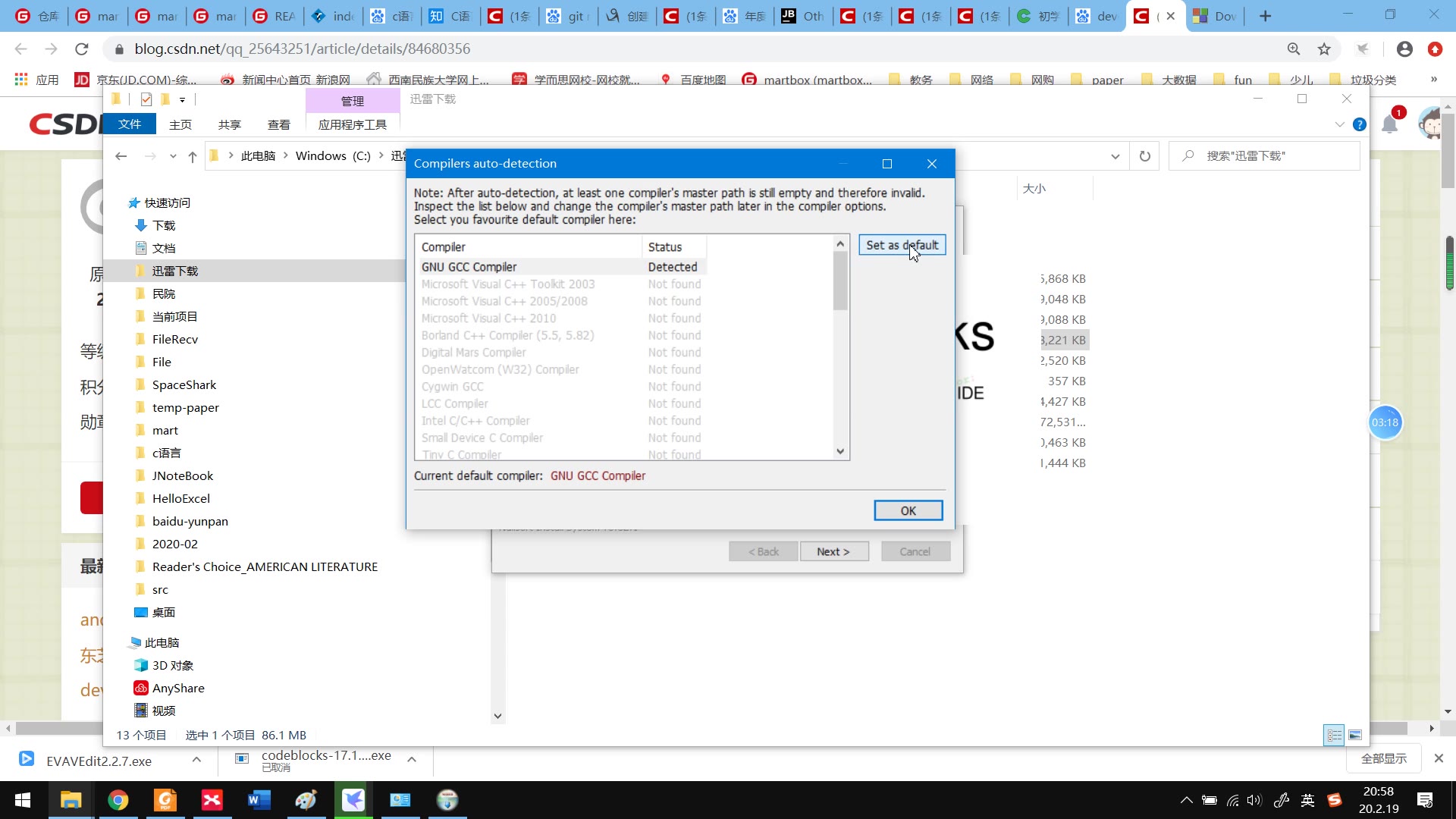This screenshot has width=1456, height=819.
Task: Switch to details view icon
Action: pyautogui.click(x=1335, y=735)
